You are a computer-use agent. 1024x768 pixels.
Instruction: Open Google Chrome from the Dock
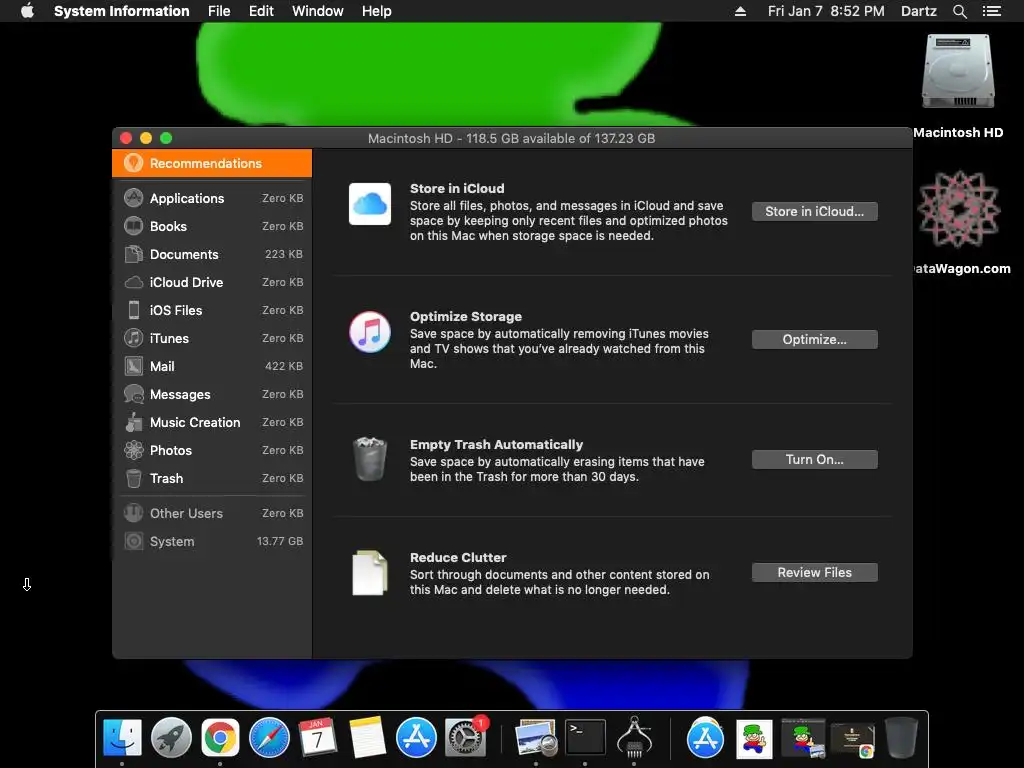coord(220,738)
